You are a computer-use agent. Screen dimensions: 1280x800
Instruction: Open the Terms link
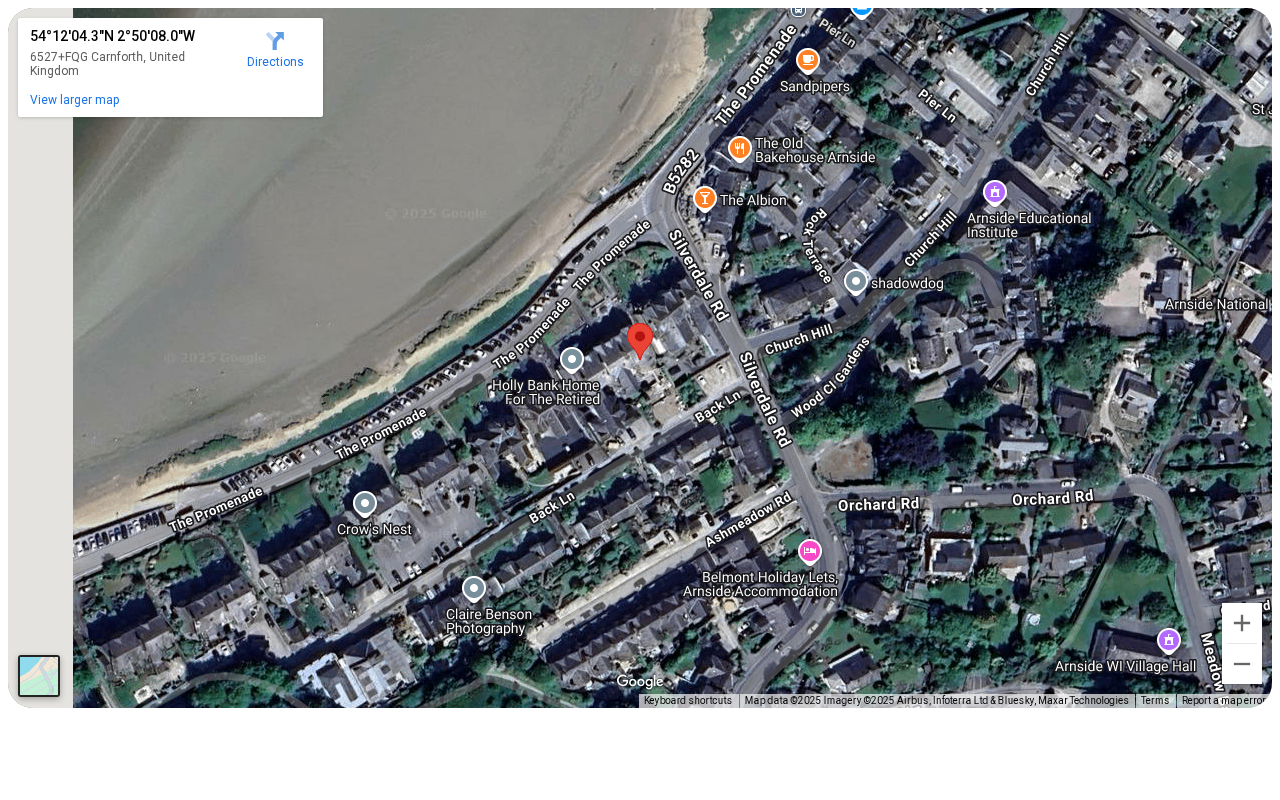pos(1155,701)
